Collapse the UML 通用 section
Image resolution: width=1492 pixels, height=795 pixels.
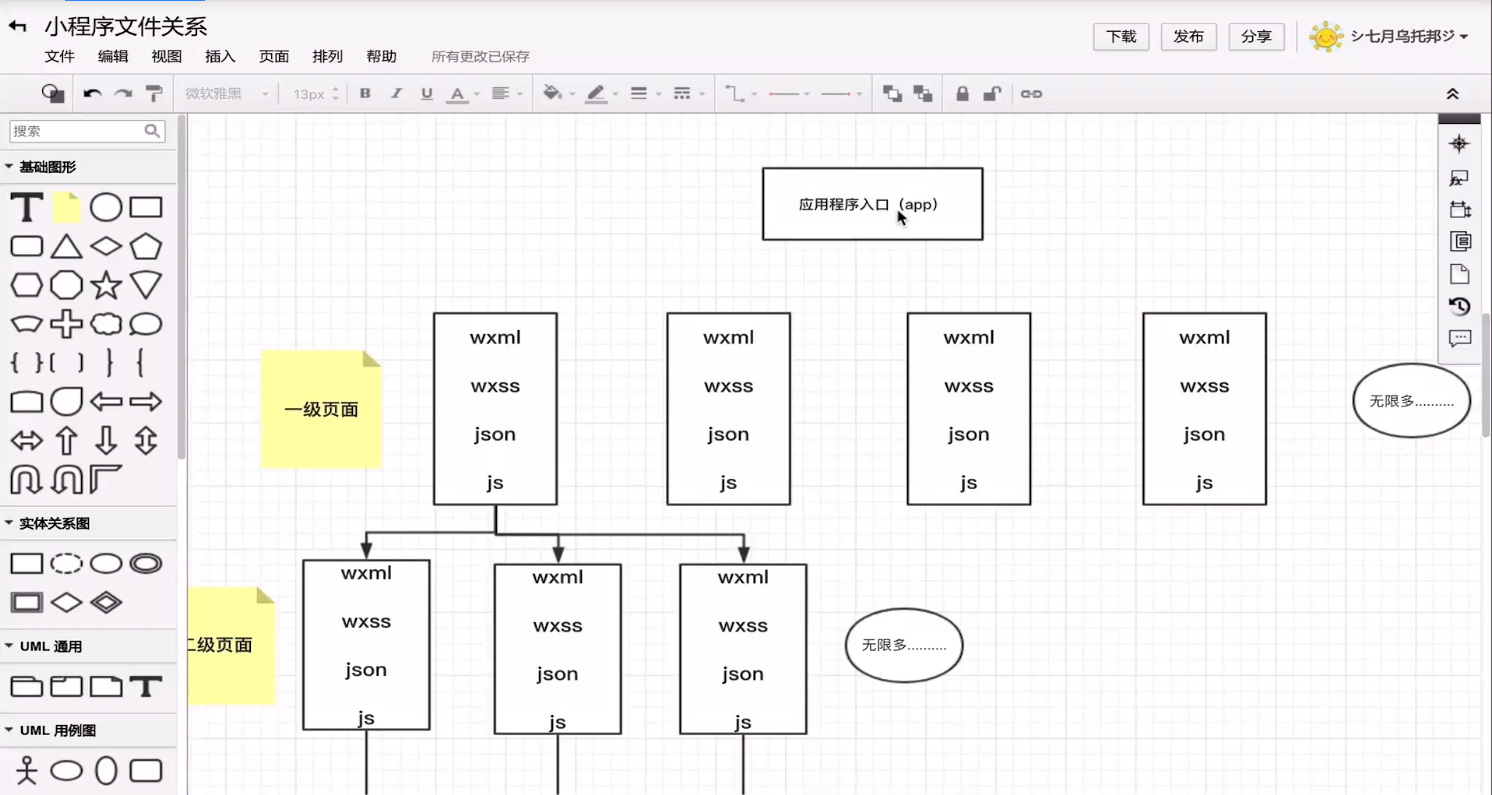(x=43, y=647)
